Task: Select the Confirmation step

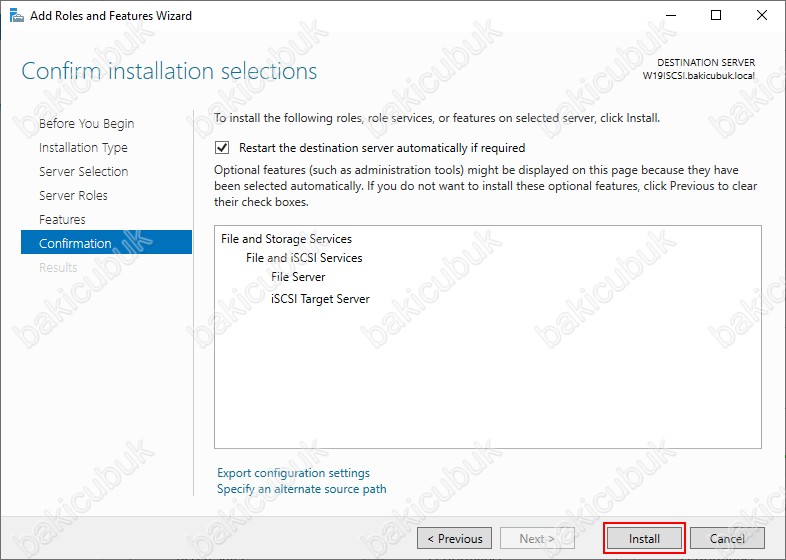Action: 106,243
